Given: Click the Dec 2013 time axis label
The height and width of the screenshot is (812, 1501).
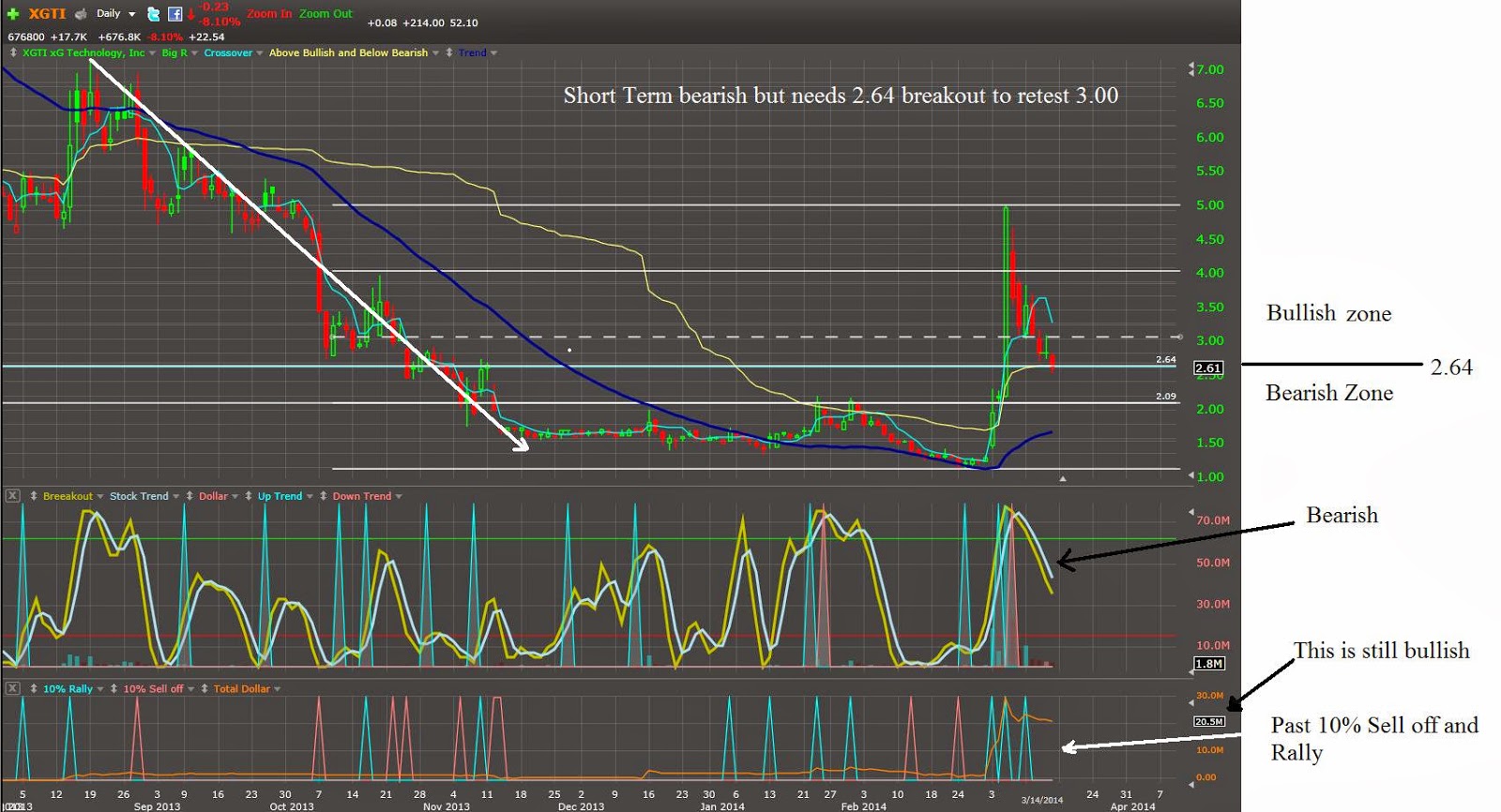Looking at the screenshot, I should point(582,806).
